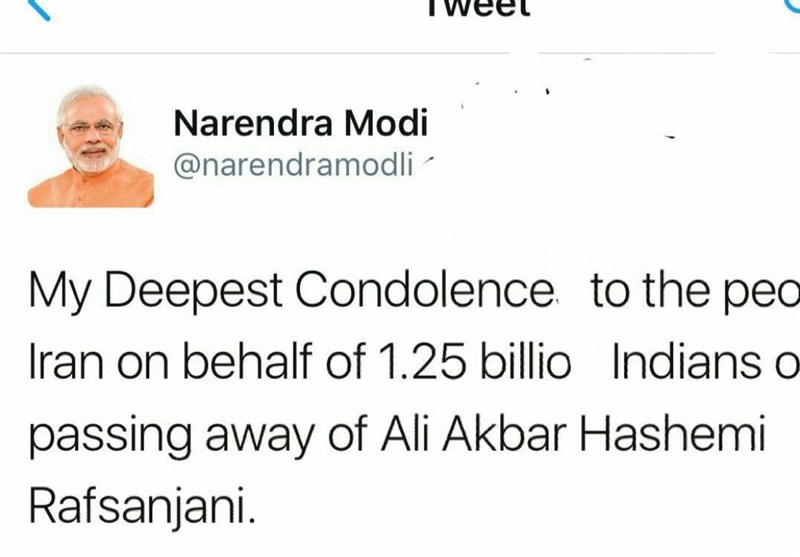800x557 pixels.
Task: Click the header divider line below Tweet
Action: point(400,52)
